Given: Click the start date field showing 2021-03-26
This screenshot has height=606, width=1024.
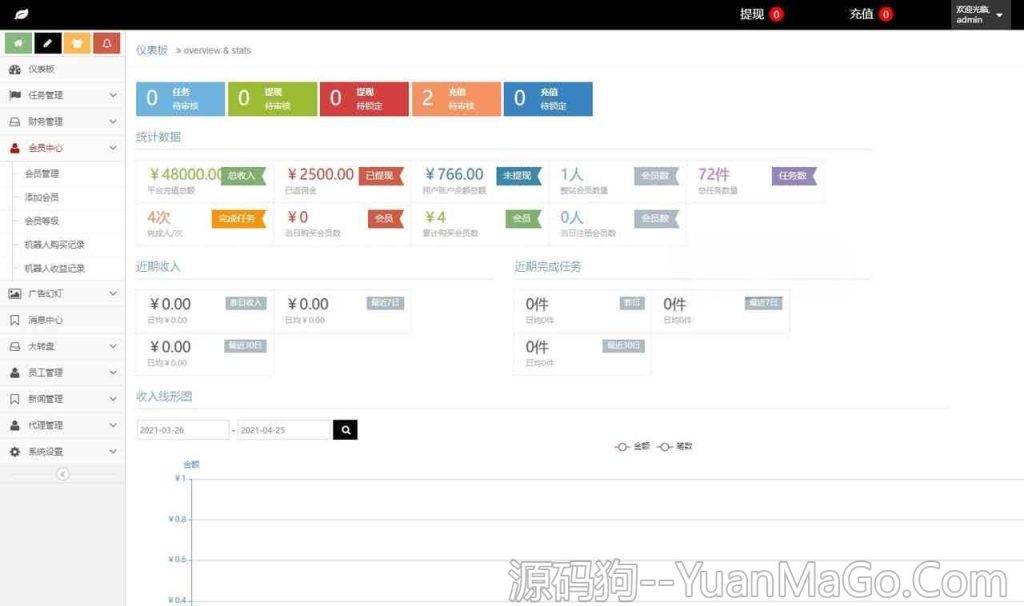Looking at the screenshot, I should click(x=180, y=429).
